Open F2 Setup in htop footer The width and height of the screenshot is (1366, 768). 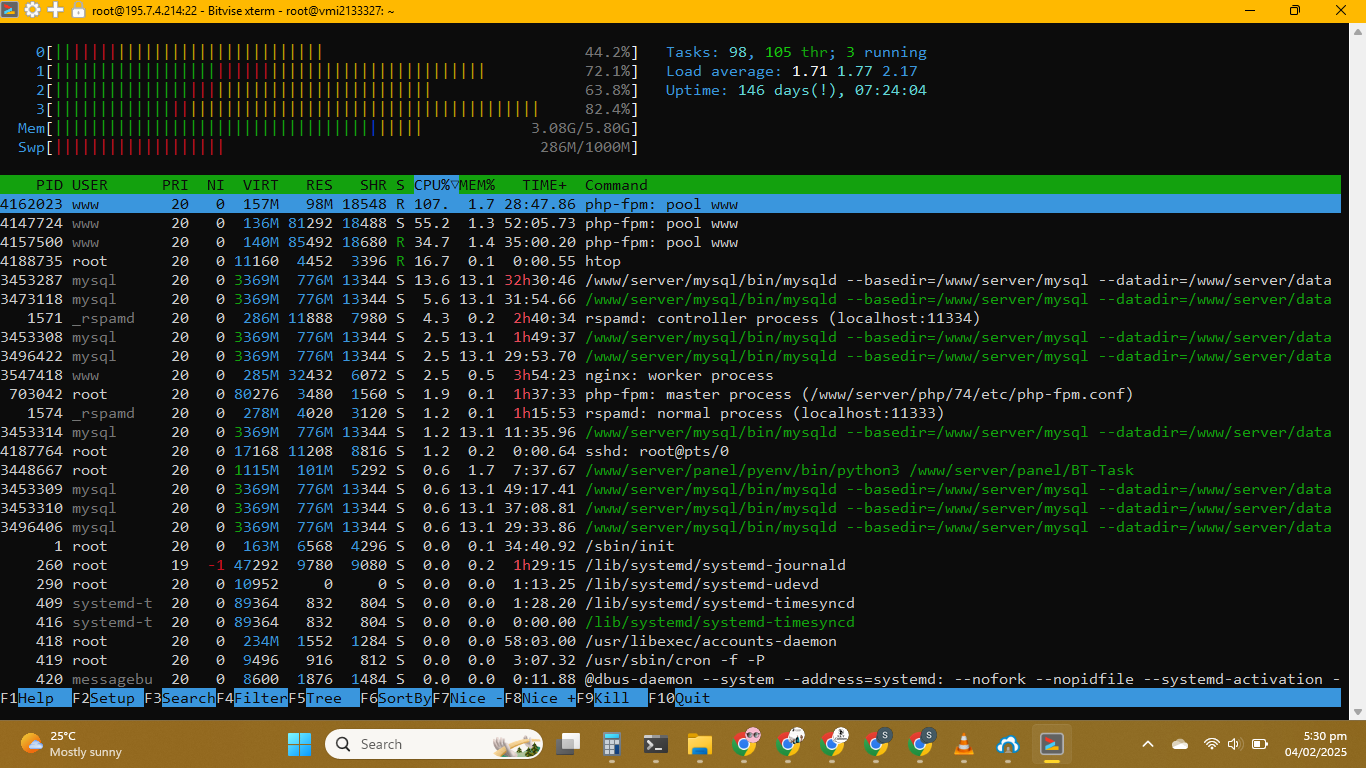click(x=111, y=698)
